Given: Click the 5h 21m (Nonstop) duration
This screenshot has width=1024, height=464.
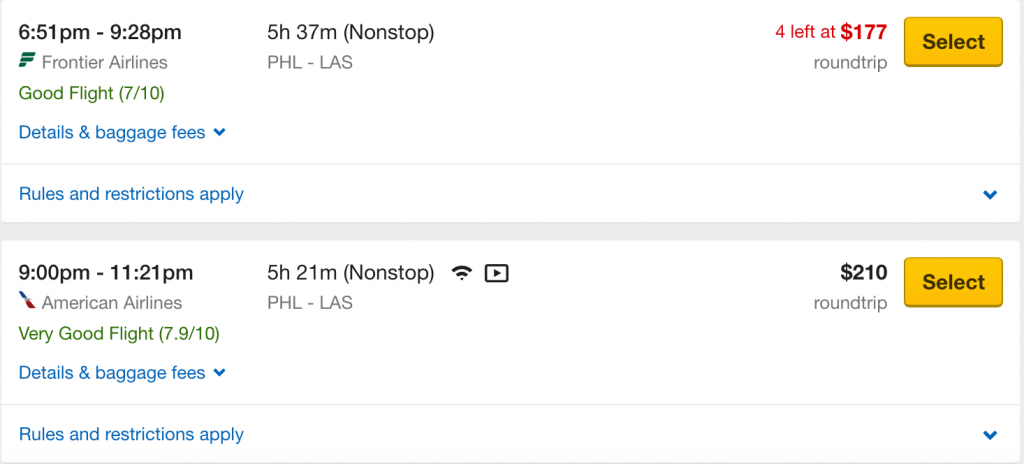Looking at the screenshot, I should pyautogui.click(x=350, y=272).
